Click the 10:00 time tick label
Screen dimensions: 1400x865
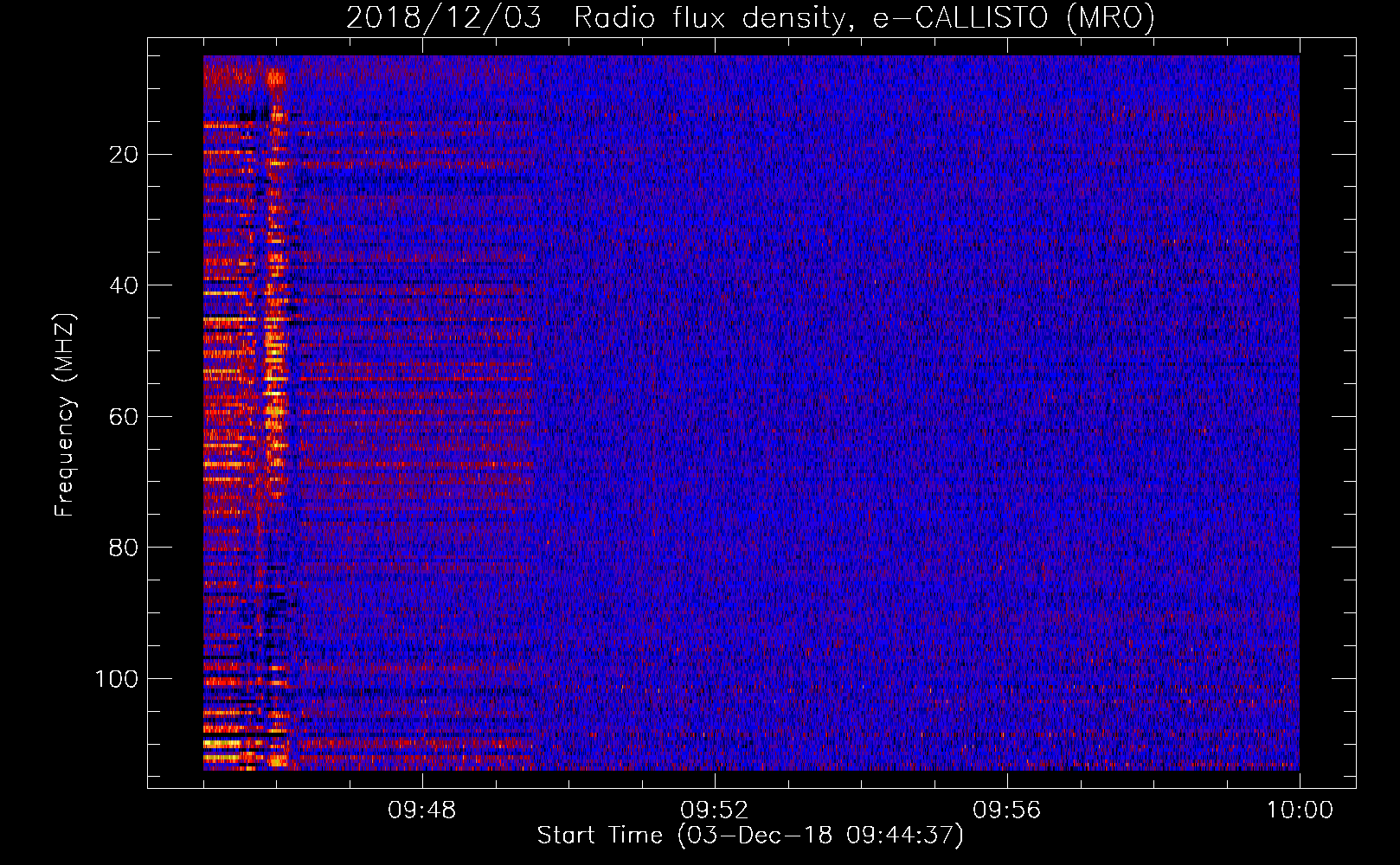[x=1300, y=811]
